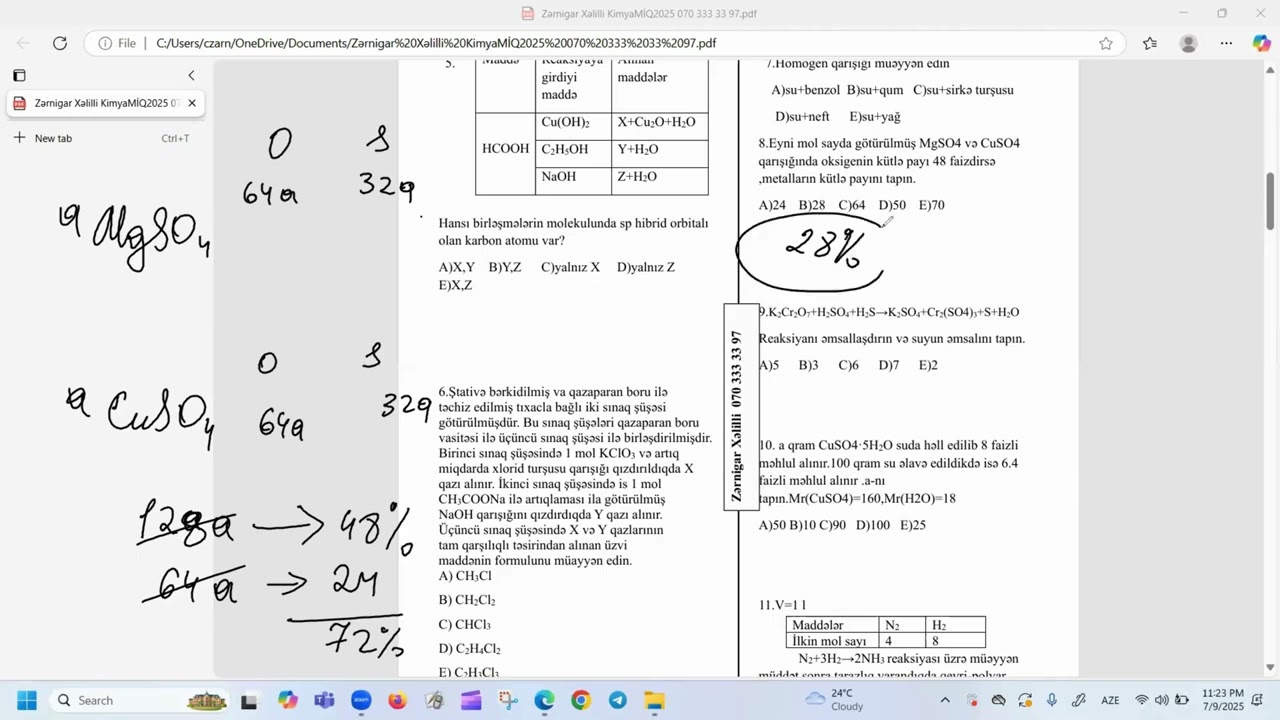Open the volume speaker icon

tap(1162, 700)
